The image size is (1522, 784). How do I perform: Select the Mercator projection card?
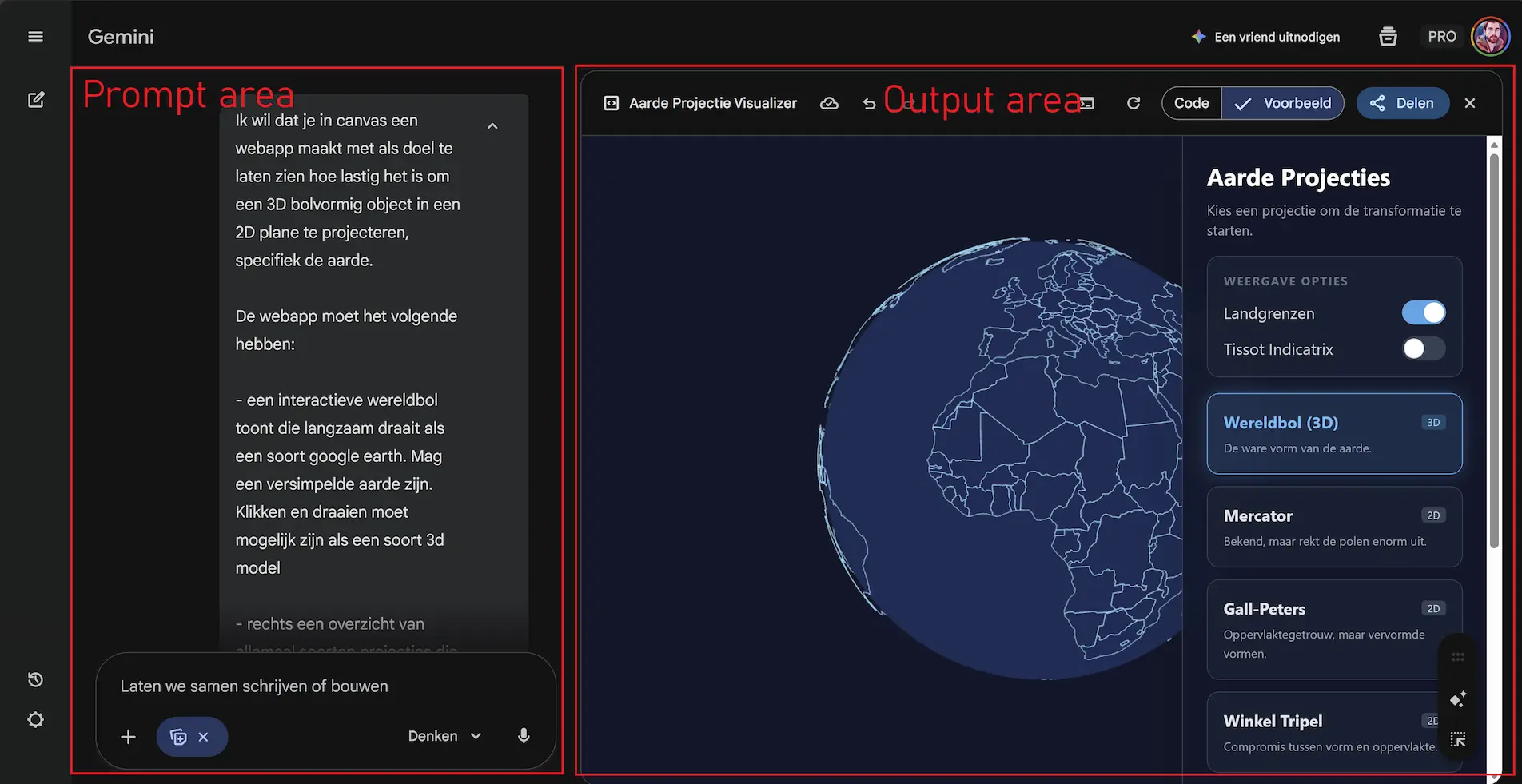pos(1333,527)
